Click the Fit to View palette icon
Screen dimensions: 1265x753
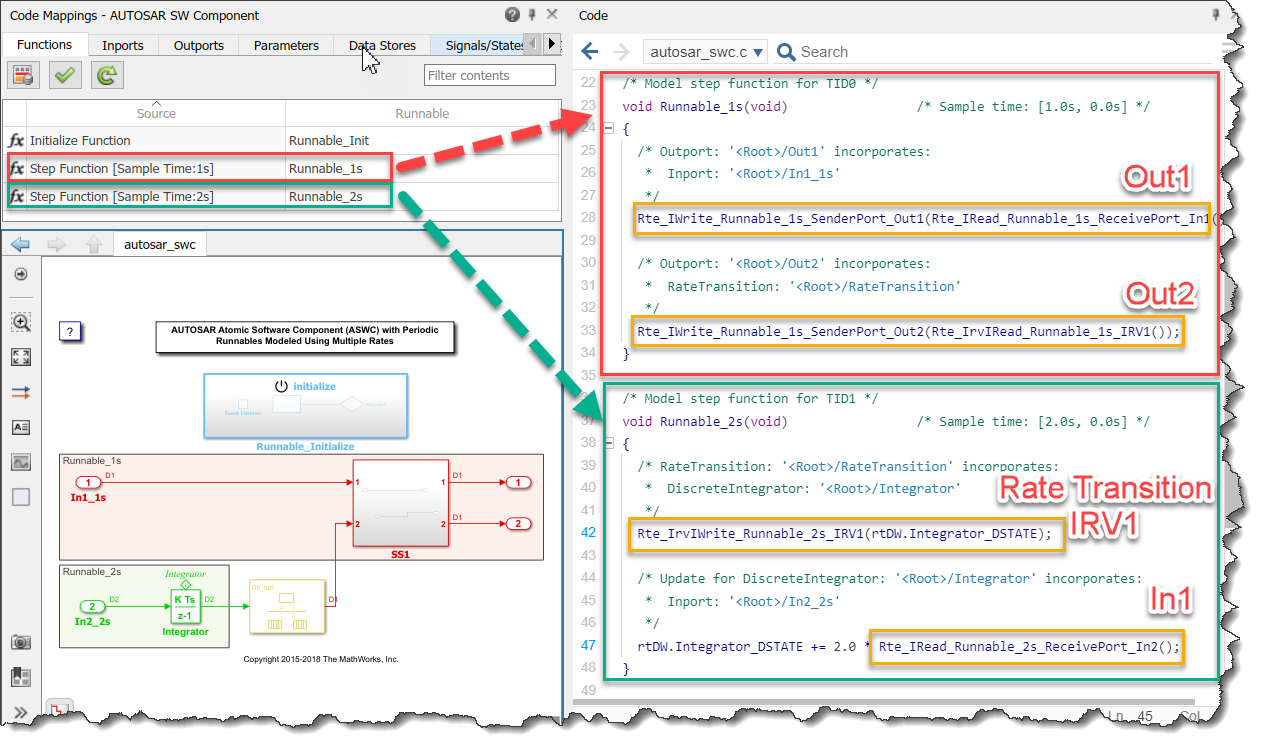[x=21, y=357]
